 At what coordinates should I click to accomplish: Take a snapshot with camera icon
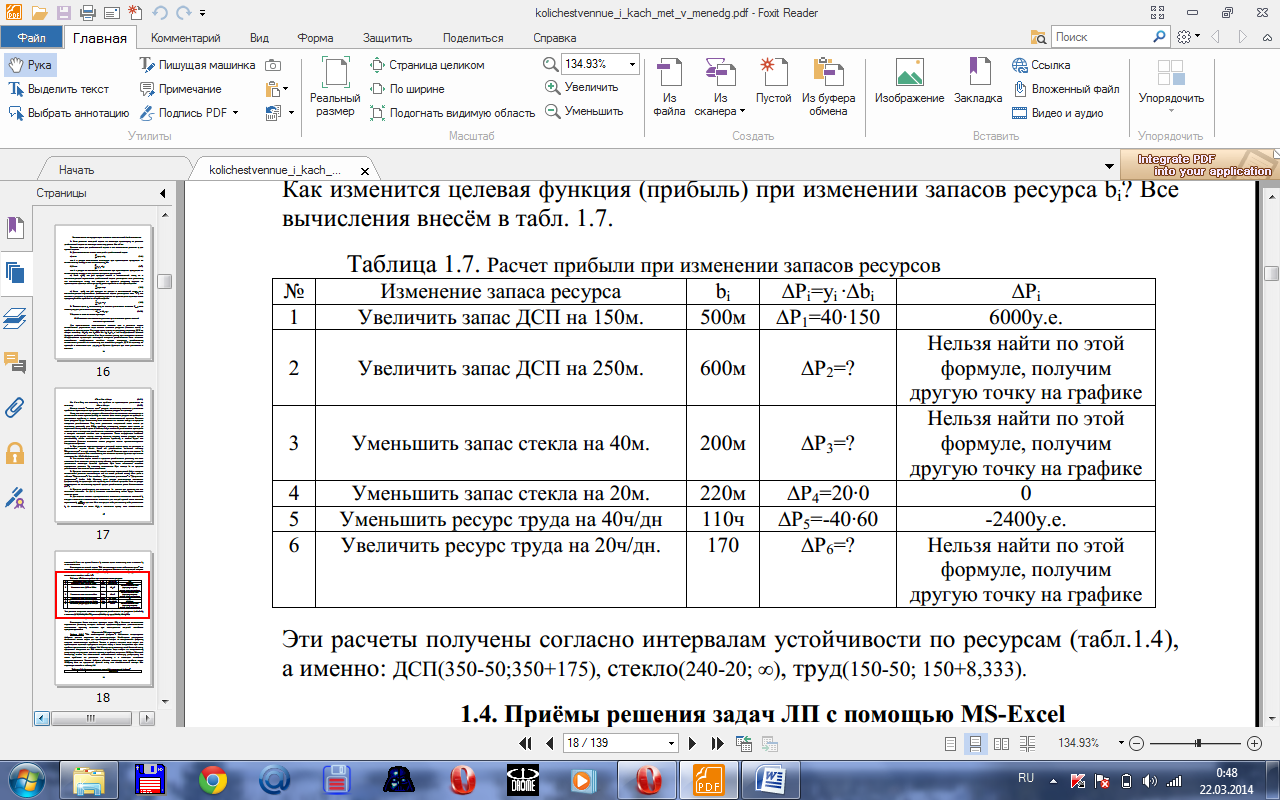coord(273,64)
